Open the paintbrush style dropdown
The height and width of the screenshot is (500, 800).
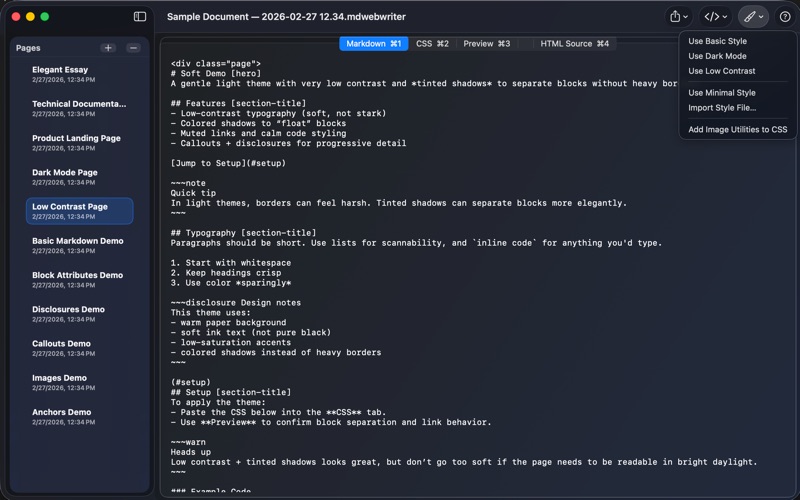click(753, 17)
